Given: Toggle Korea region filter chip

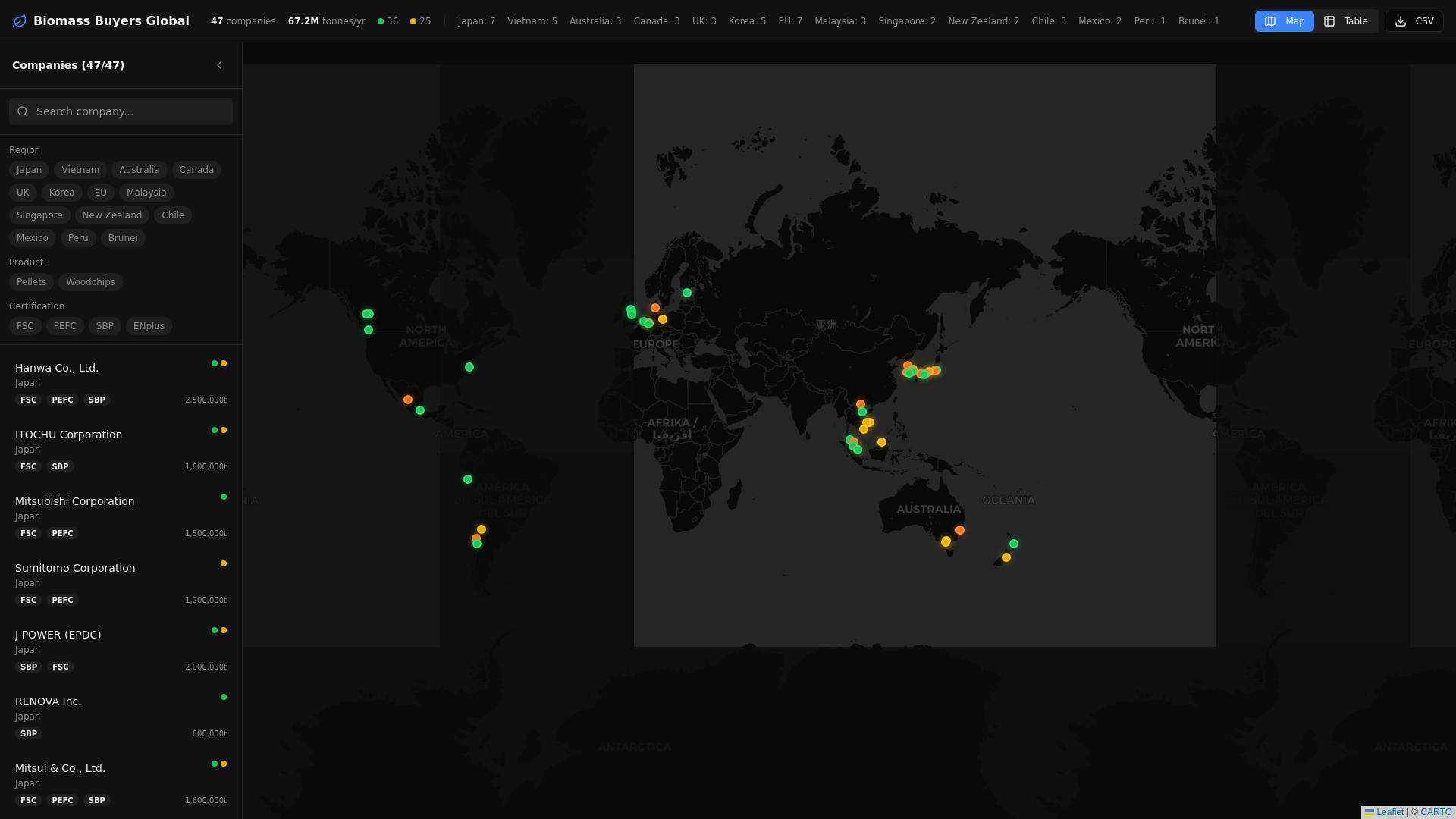Looking at the screenshot, I should 62,193.
